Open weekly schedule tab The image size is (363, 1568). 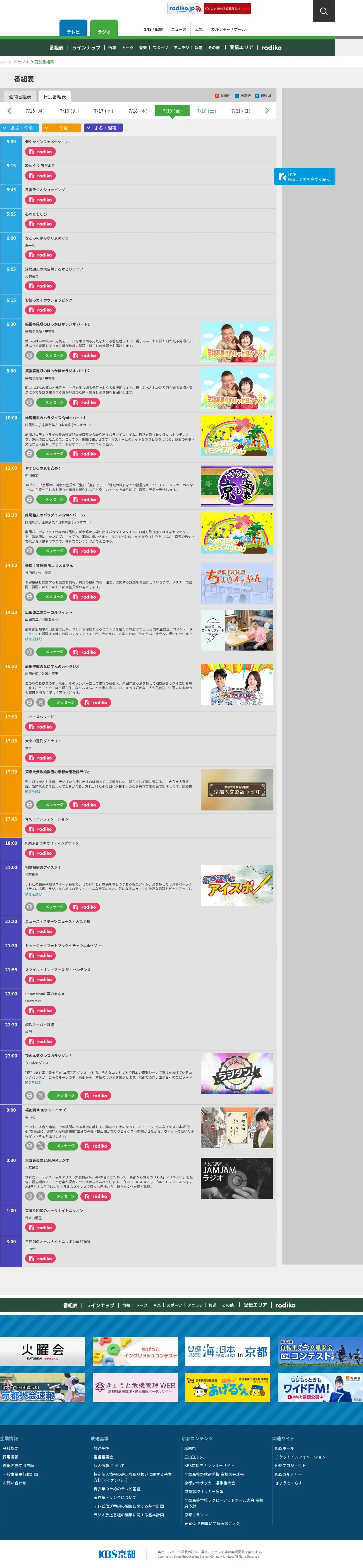20,97
